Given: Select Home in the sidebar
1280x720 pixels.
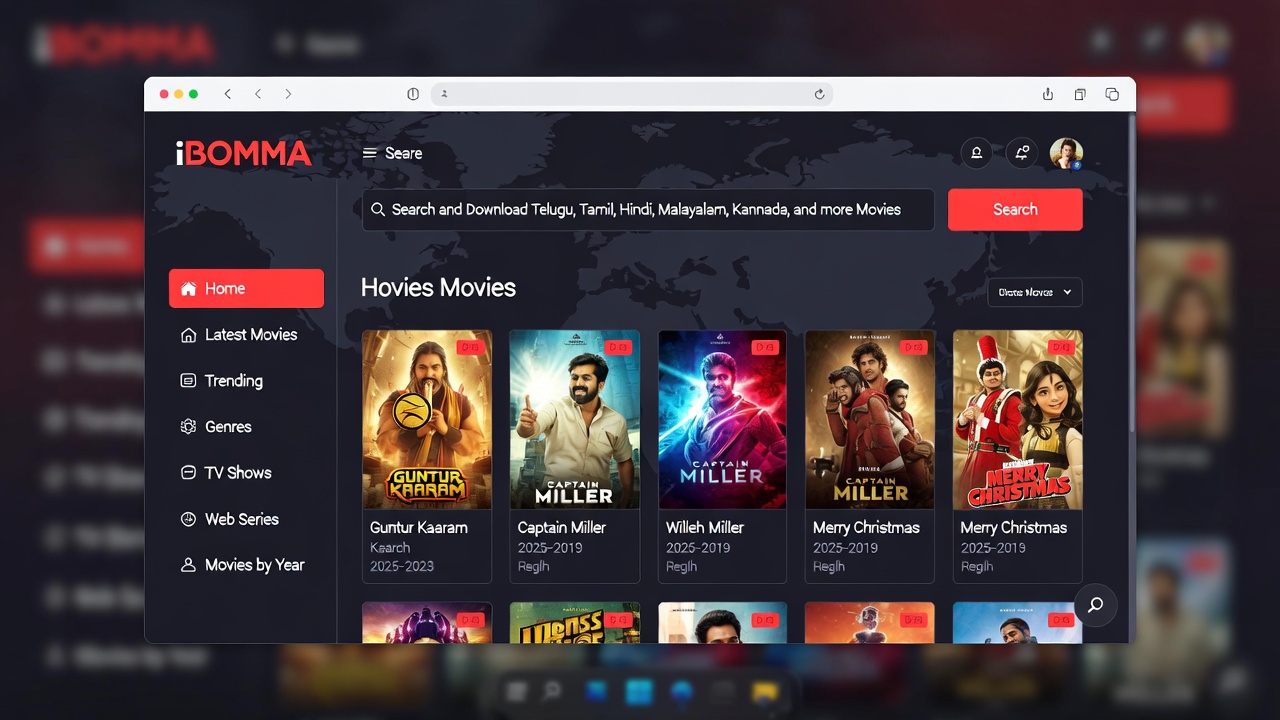Looking at the screenshot, I should pyautogui.click(x=246, y=288).
